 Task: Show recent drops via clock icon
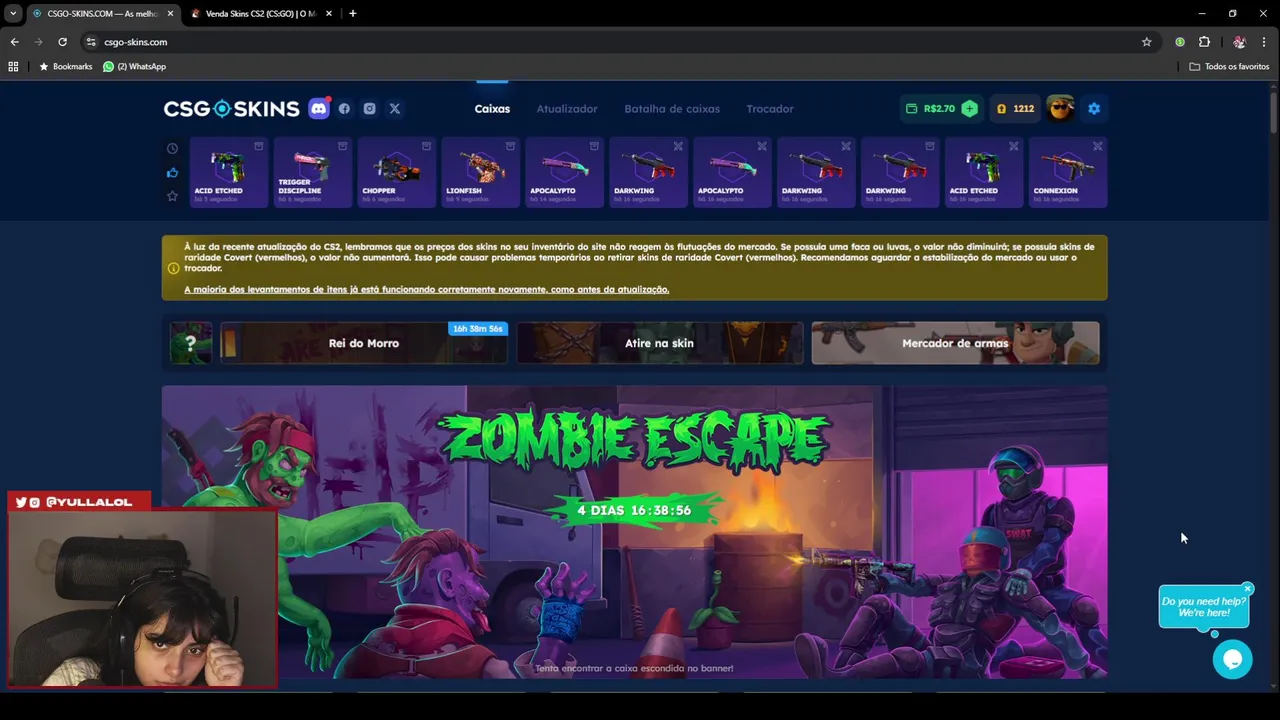click(x=172, y=148)
